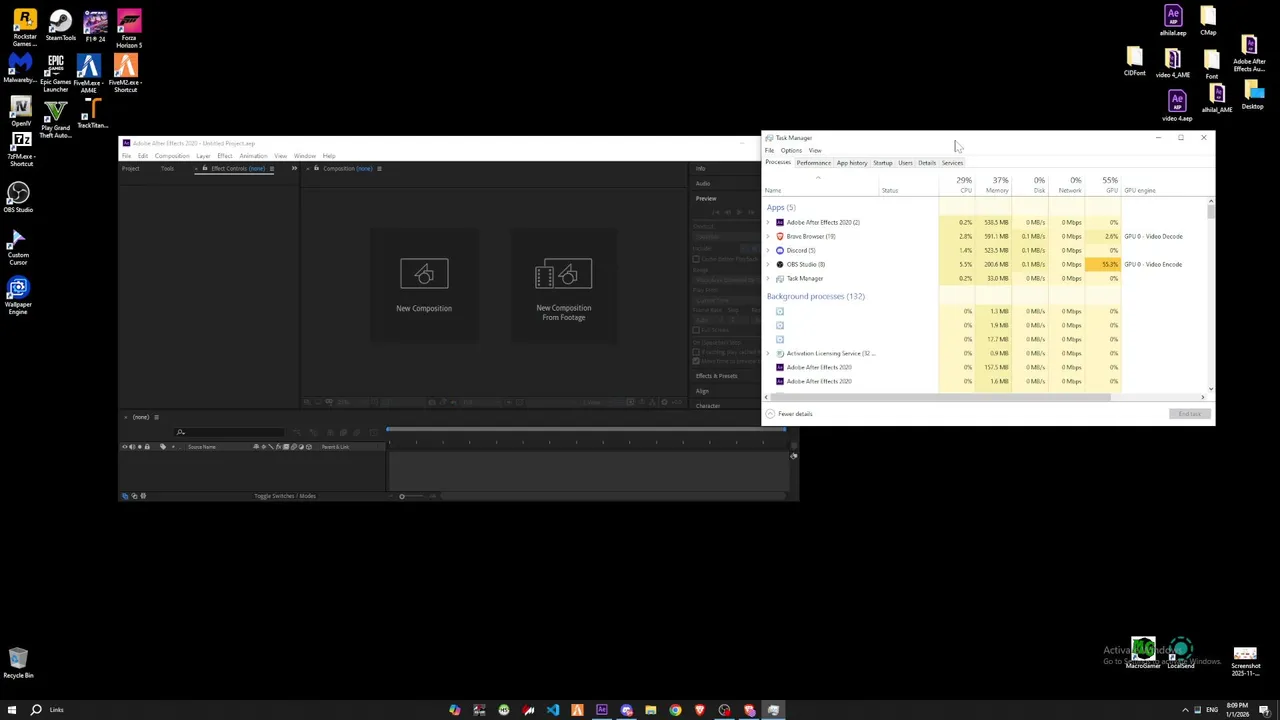The width and height of the screenshot is (1280, 720).
Task: Expand Adobe After Effects 2020 (2) process group
Action: pos(769,222)
